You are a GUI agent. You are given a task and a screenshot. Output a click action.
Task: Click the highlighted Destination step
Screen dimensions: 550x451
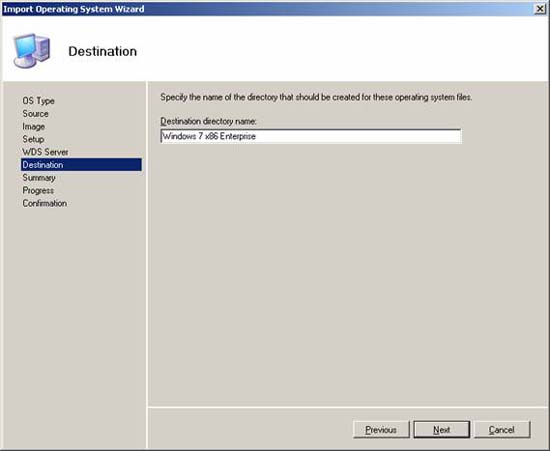point(81,165)
